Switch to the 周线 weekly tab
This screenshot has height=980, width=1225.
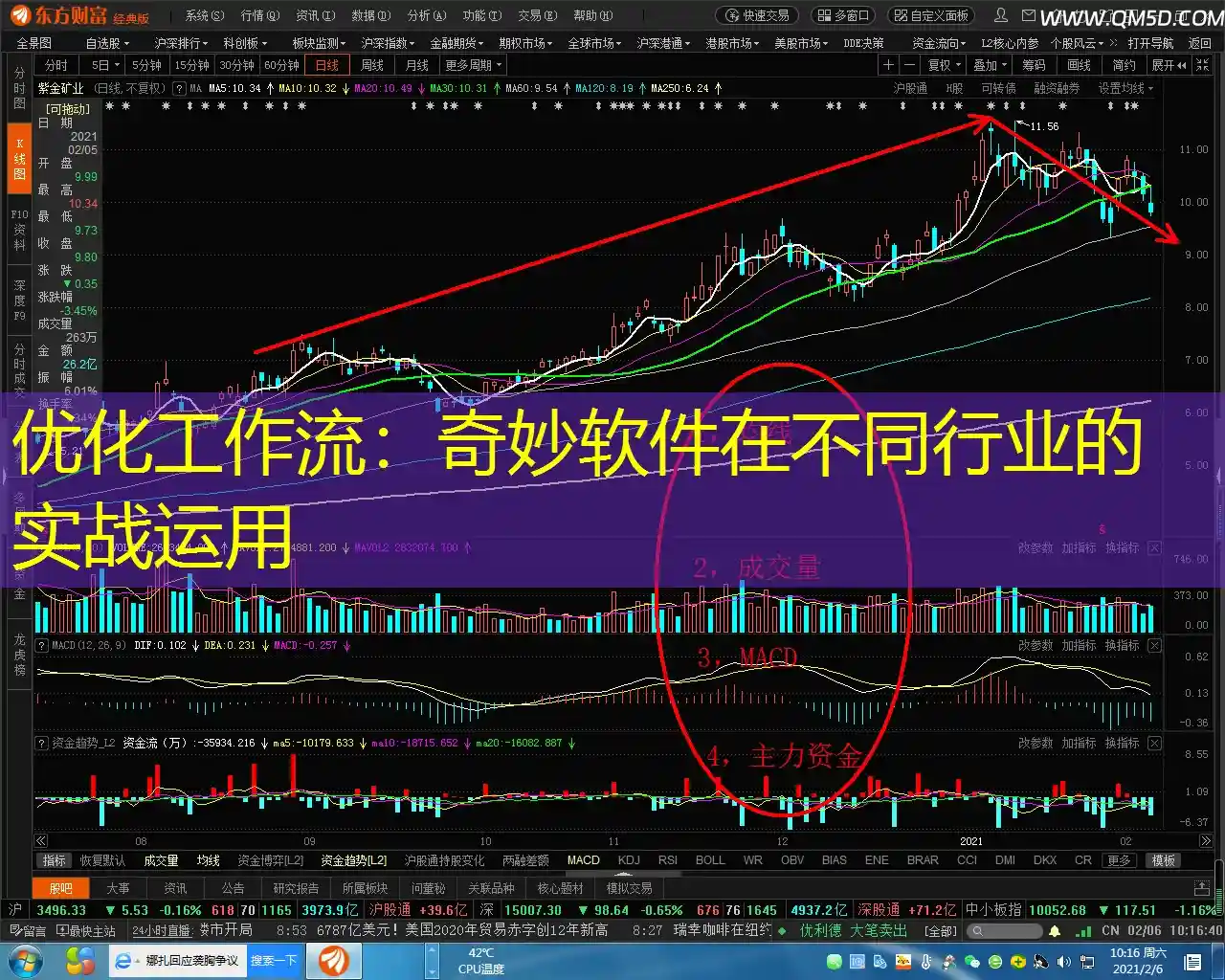pos(372,65)
